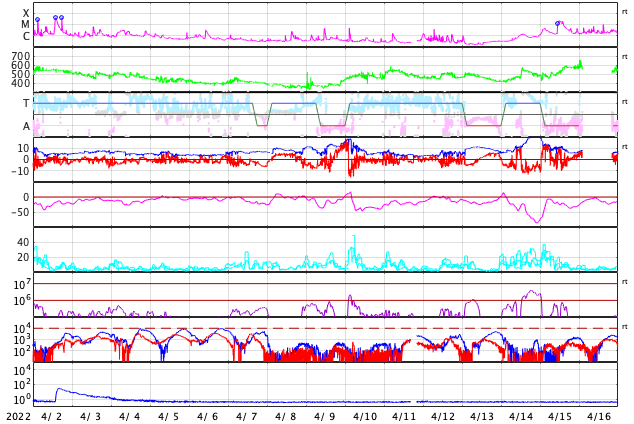Click the T sector axis label

tap(26, 103)
